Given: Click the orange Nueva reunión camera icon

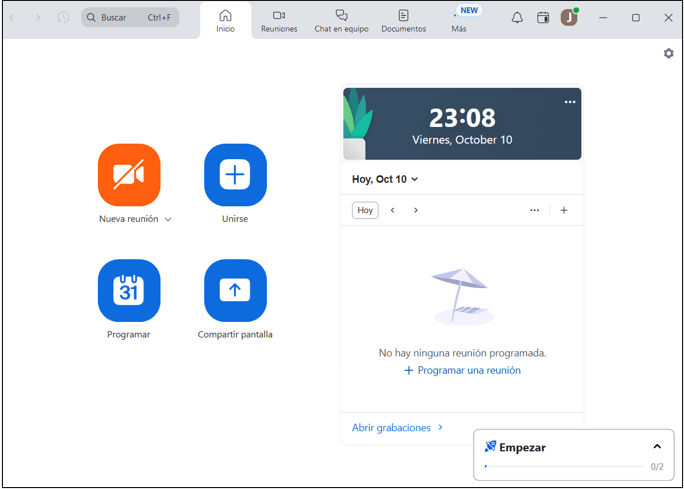Looking at the screenshot, I should pos(129,175).
